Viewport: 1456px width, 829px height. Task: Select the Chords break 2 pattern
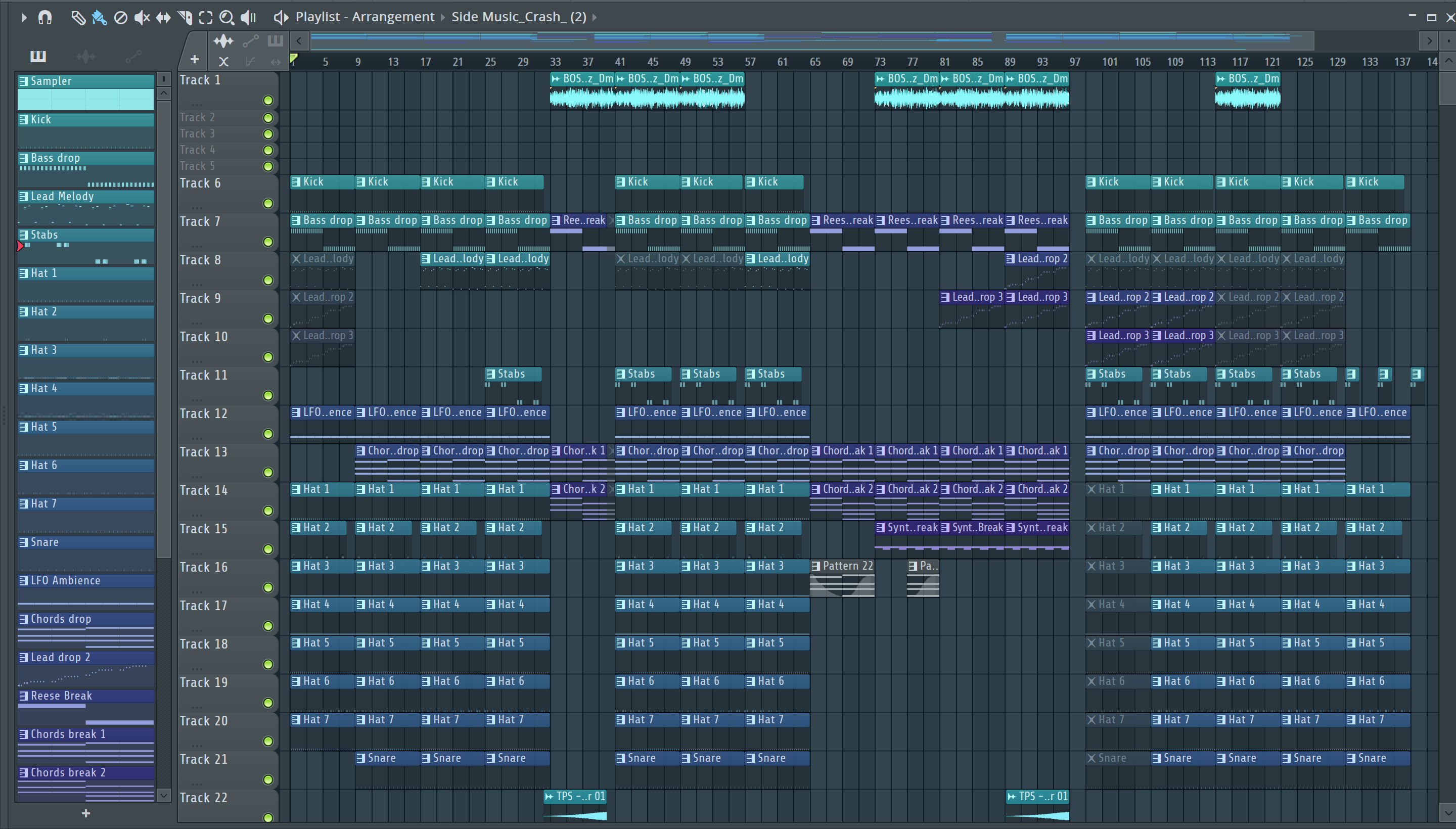tap(85, 784)
